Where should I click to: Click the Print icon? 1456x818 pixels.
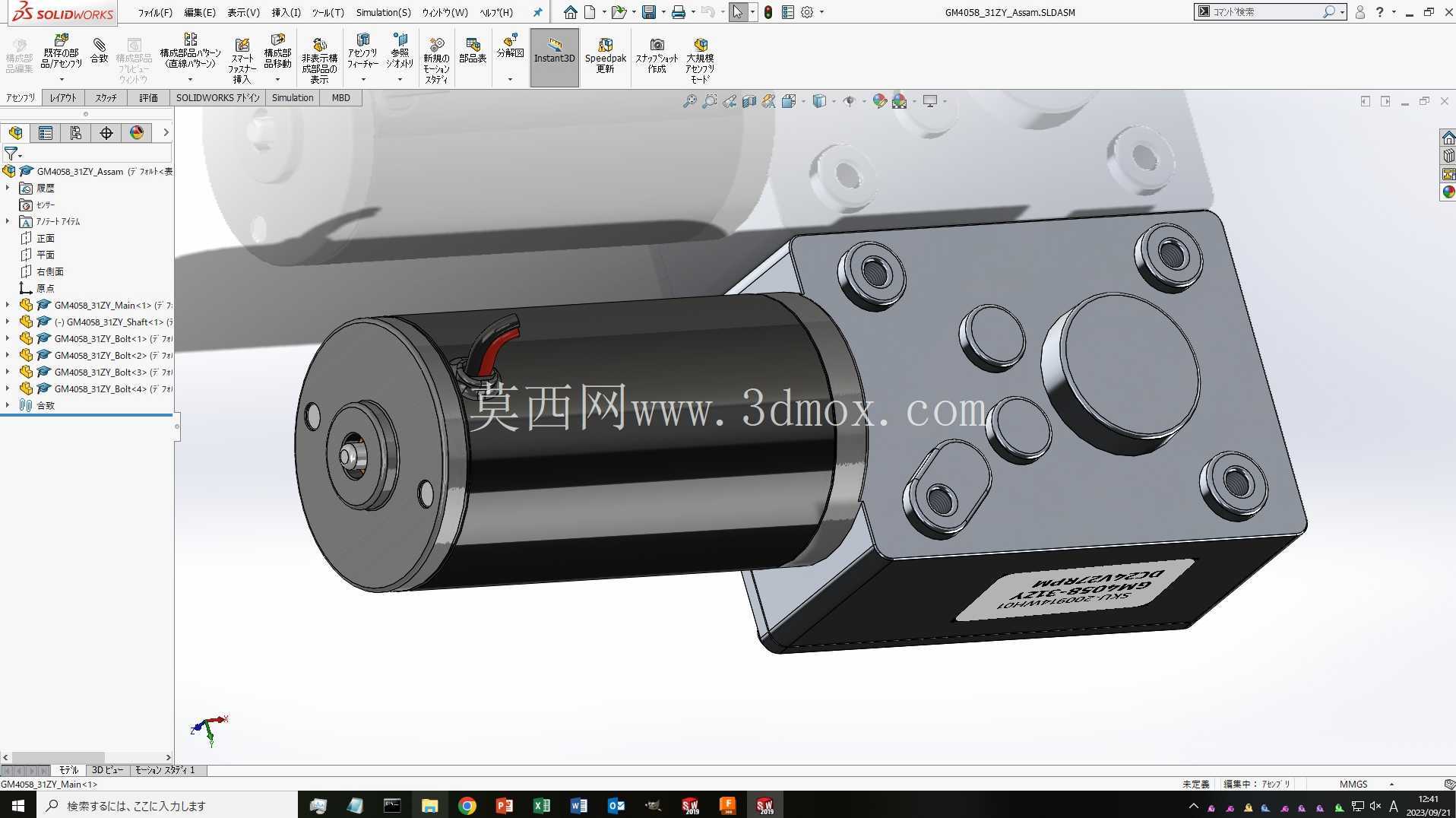678,12
